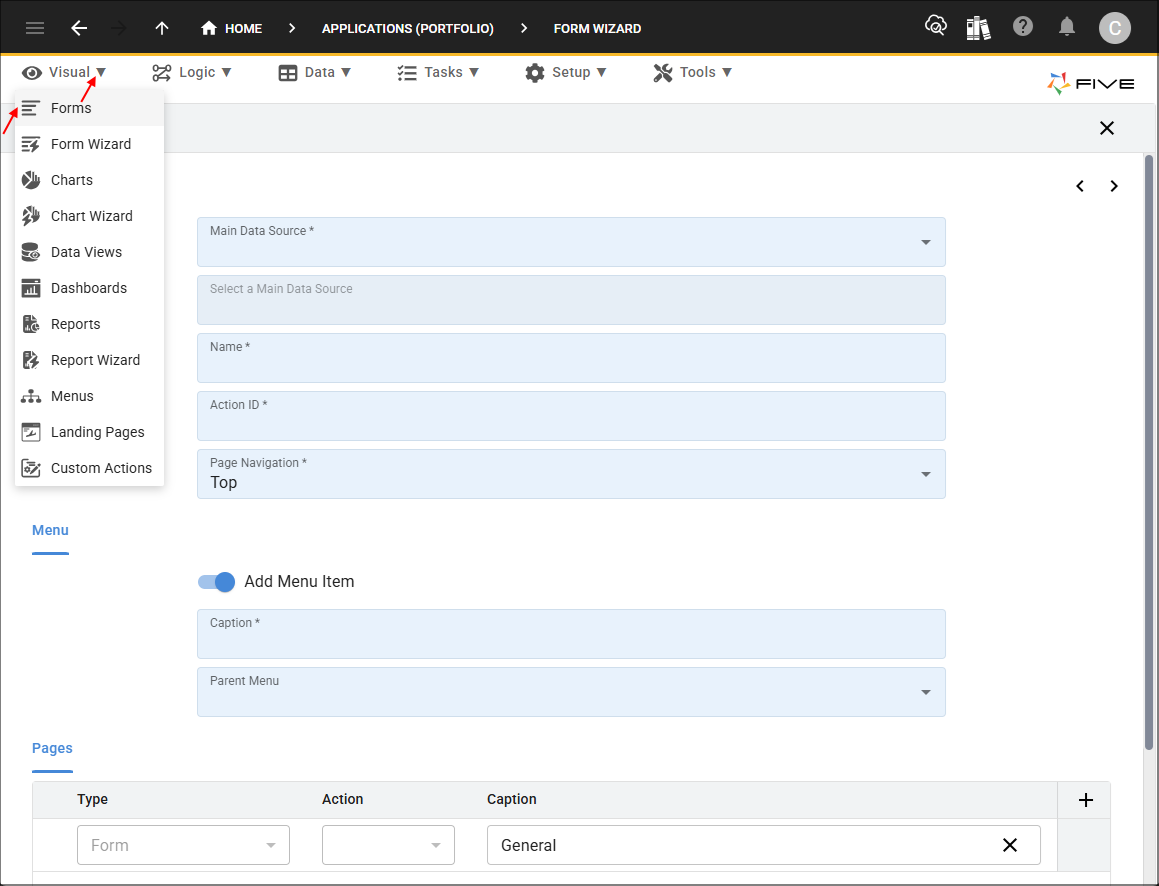
Task: Expand the Data menu
Action: click(x=315, y=72)
